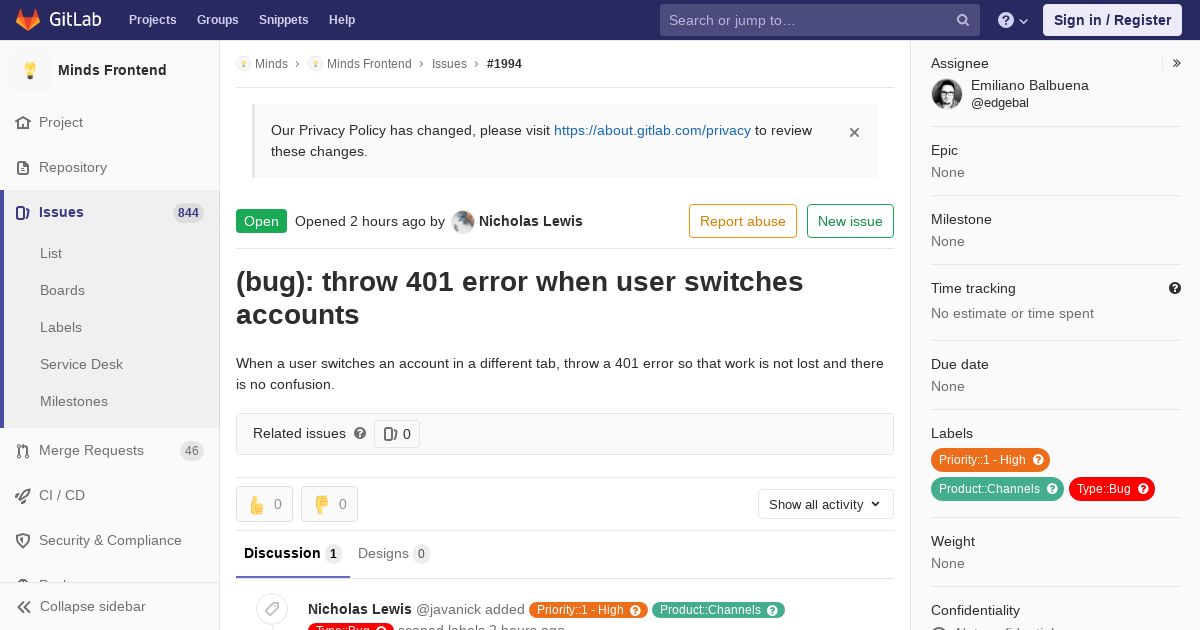The height and width of the screenshot is (630, 1200).
Task: Open the Help question mark menu
Action: 1013,20
